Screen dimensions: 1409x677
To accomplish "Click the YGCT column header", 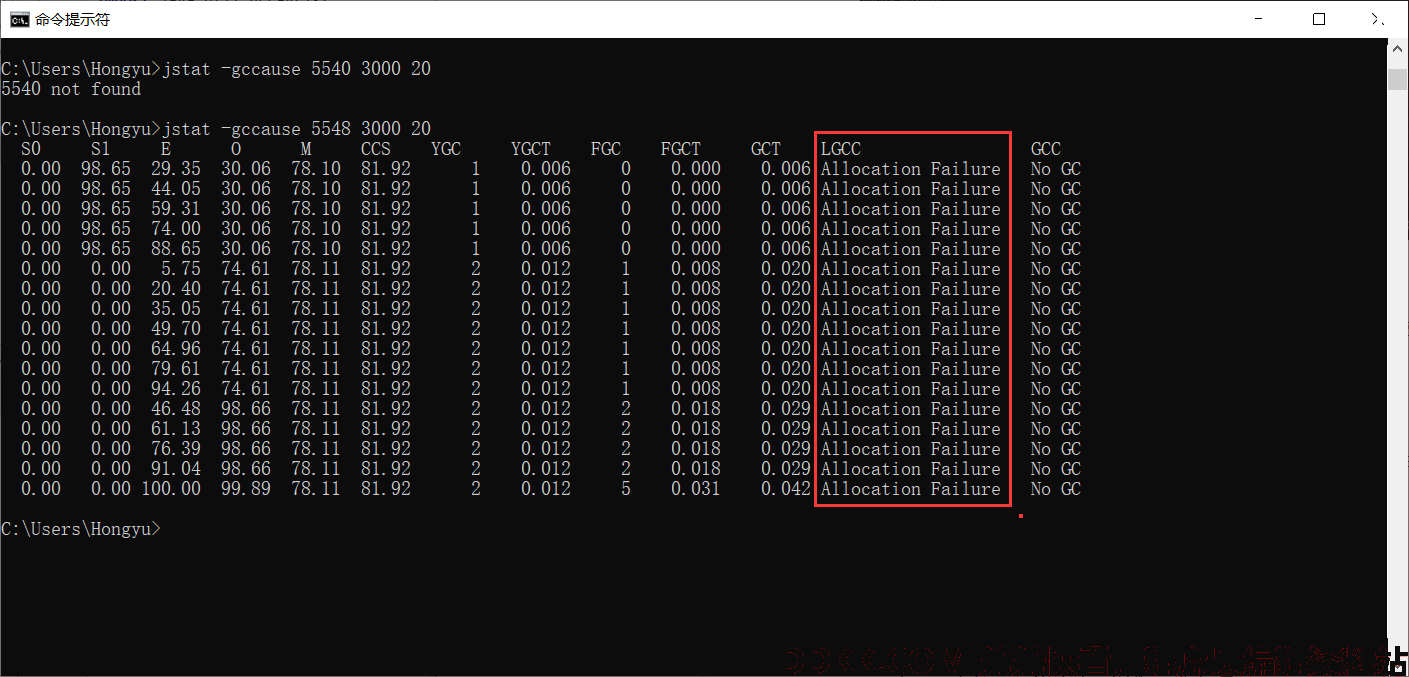I will pos(531,149).
